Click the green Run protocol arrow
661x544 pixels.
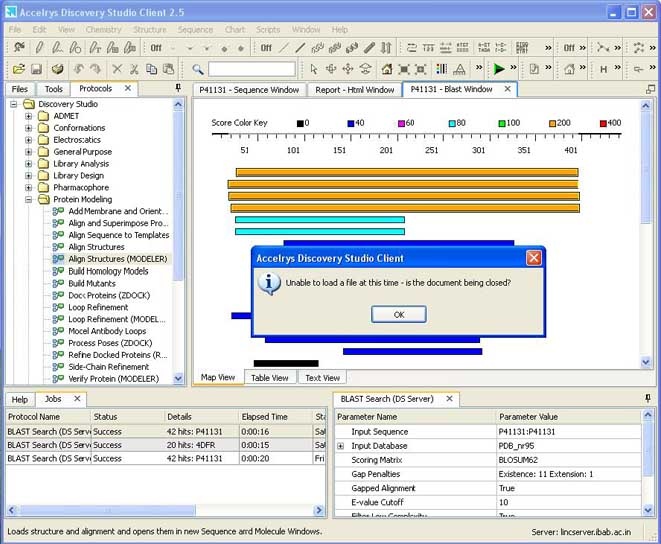499,68
